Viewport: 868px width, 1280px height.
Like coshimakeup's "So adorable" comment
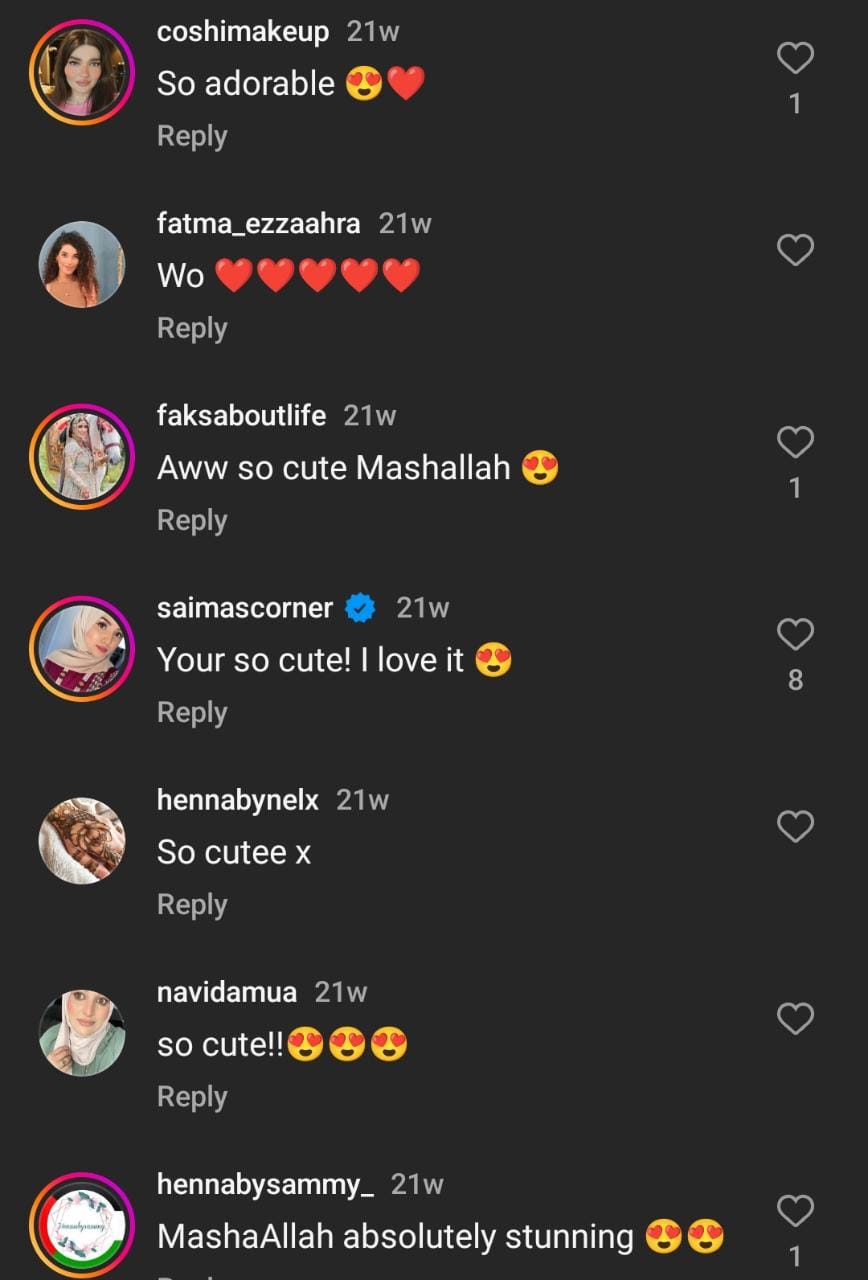point(795,59)
